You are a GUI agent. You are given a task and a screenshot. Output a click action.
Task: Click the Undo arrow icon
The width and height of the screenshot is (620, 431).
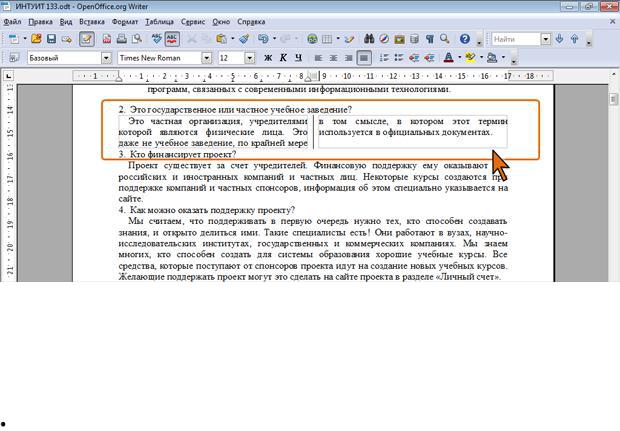(x=263, y=39)
